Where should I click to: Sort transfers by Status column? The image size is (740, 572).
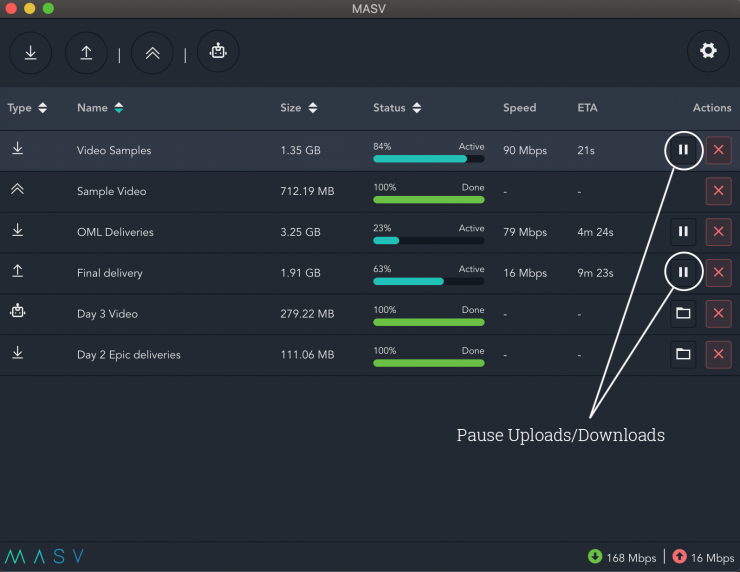pyautogui.click(x=397, y=108)
